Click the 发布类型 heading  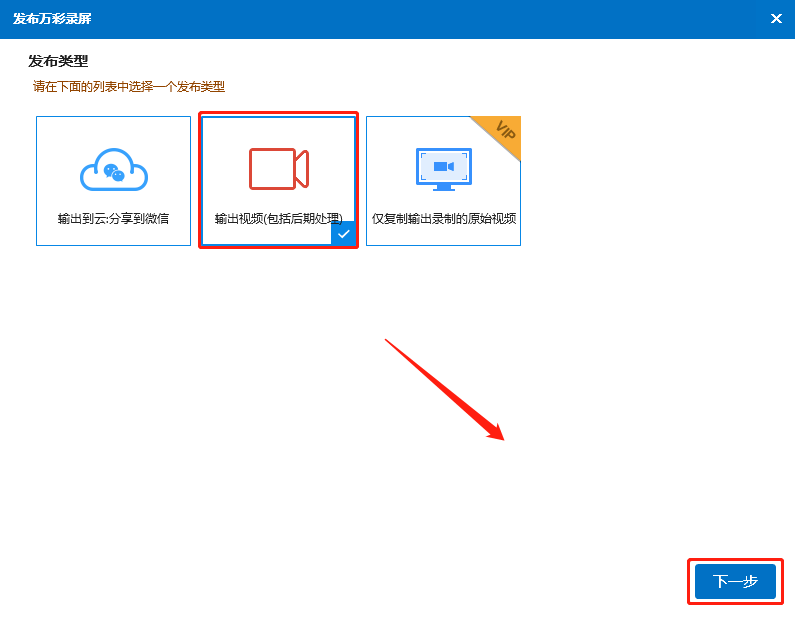[58, 61]
